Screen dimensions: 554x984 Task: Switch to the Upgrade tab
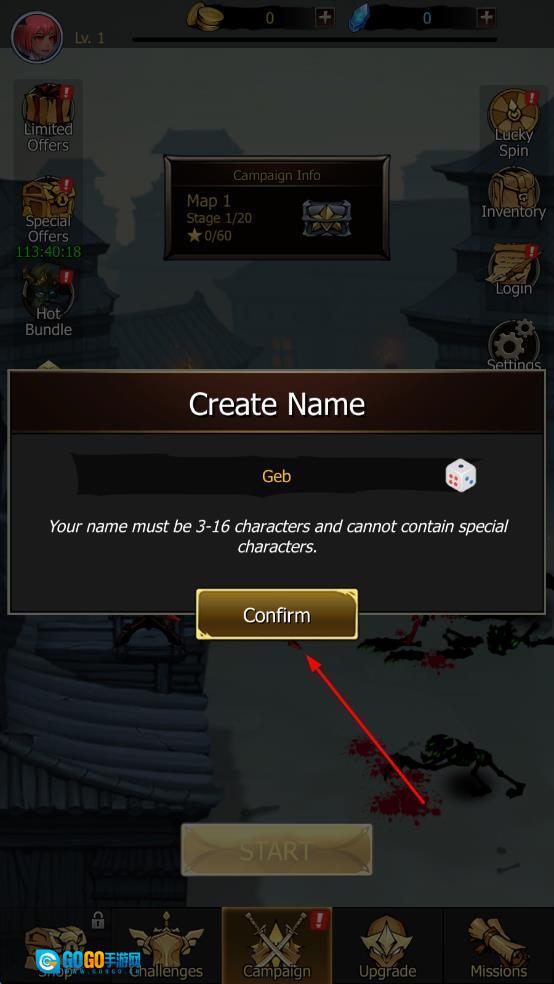tap(387, 945)
